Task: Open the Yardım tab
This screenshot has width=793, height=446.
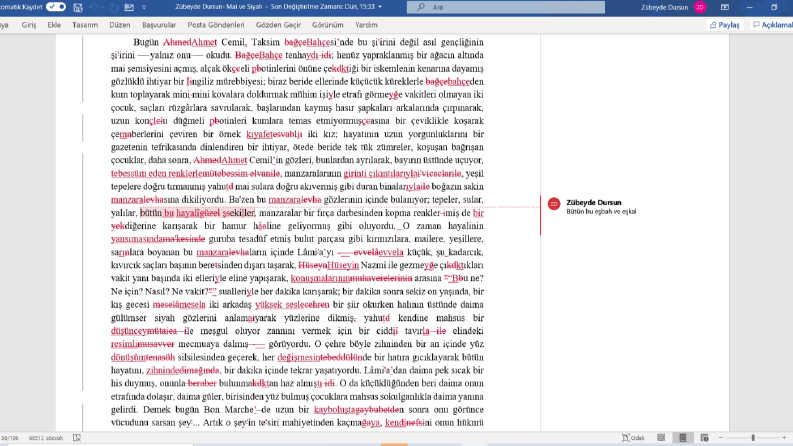Action: click(366, 25)
